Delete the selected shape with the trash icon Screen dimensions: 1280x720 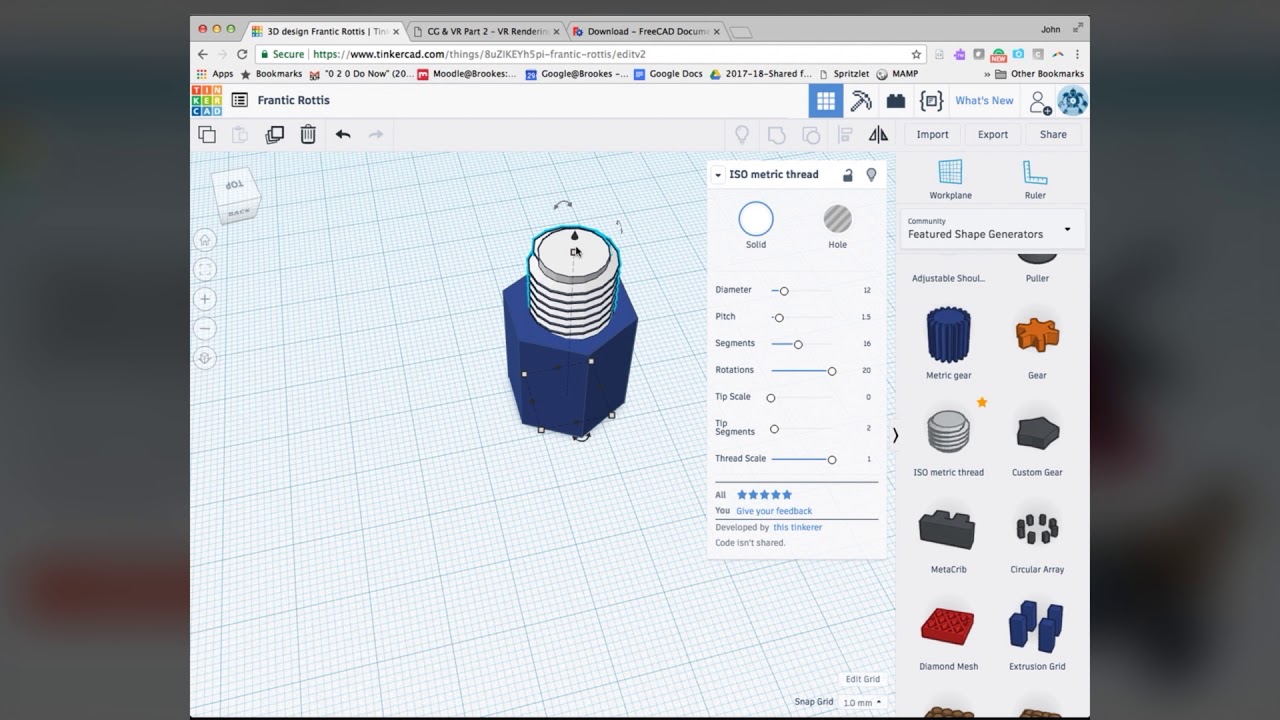308,134
